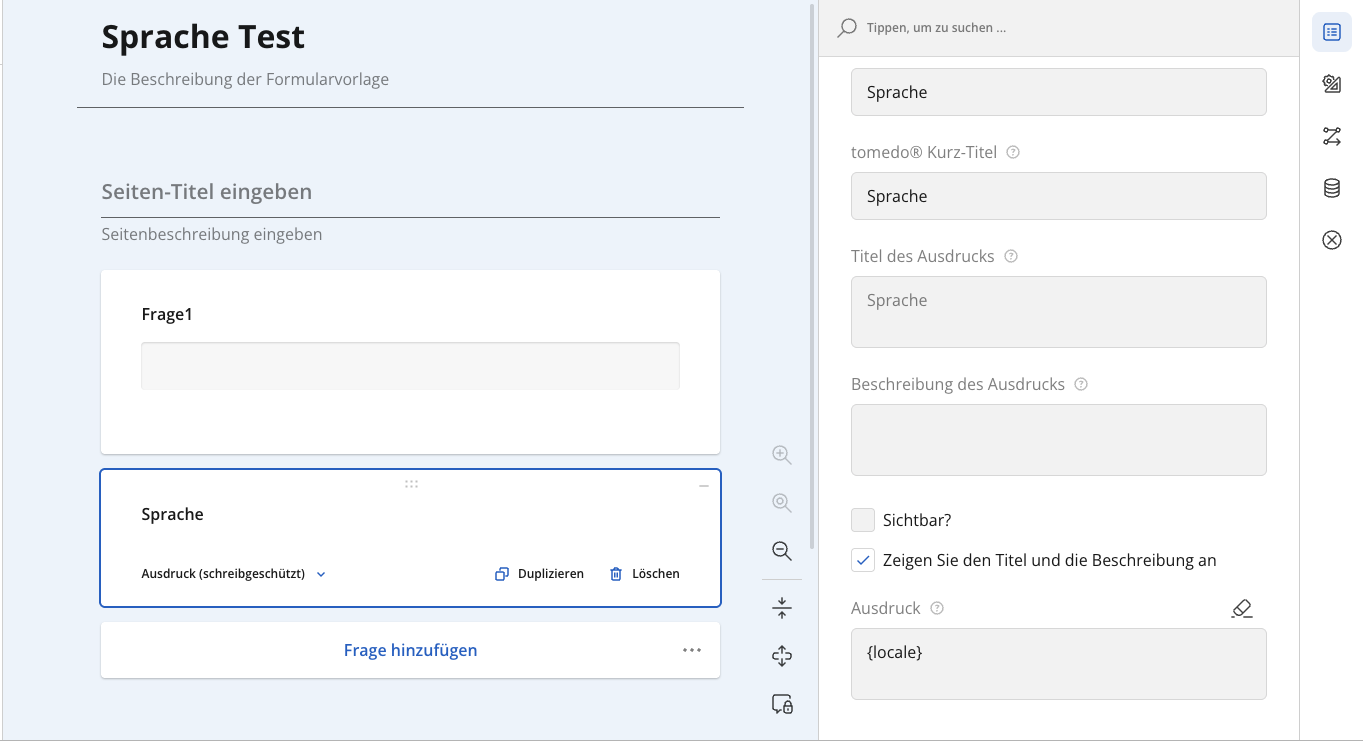Open the properties panel sidebar icon
Viewport: 1363px width, 741px height.
click(1332, 32)
